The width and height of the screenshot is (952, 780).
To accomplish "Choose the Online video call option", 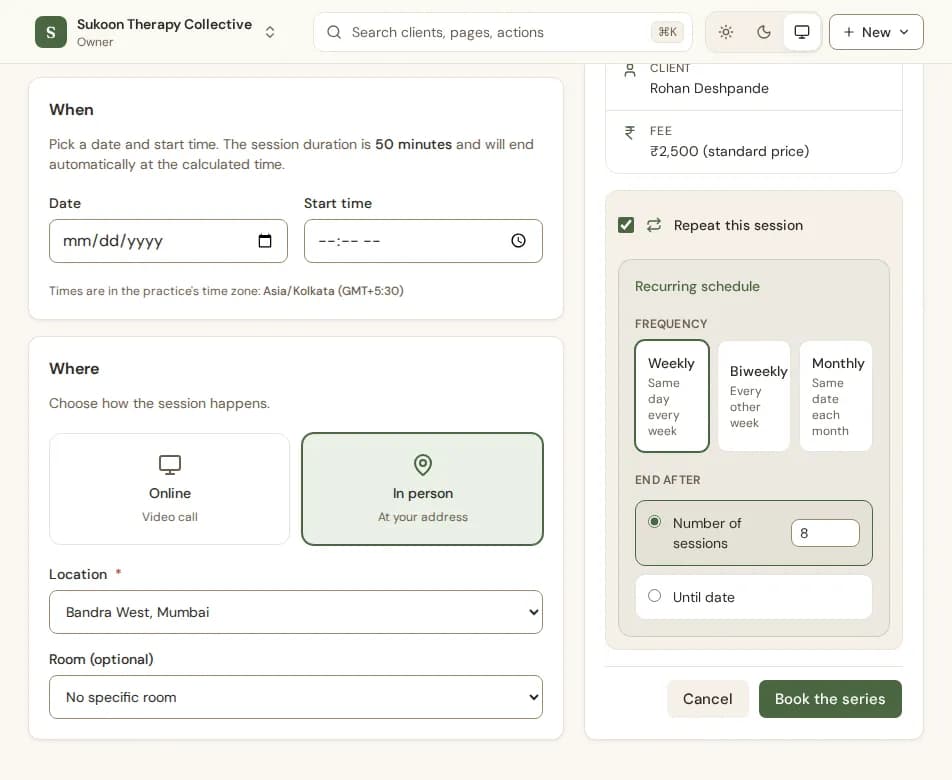I will click(169, 489).
